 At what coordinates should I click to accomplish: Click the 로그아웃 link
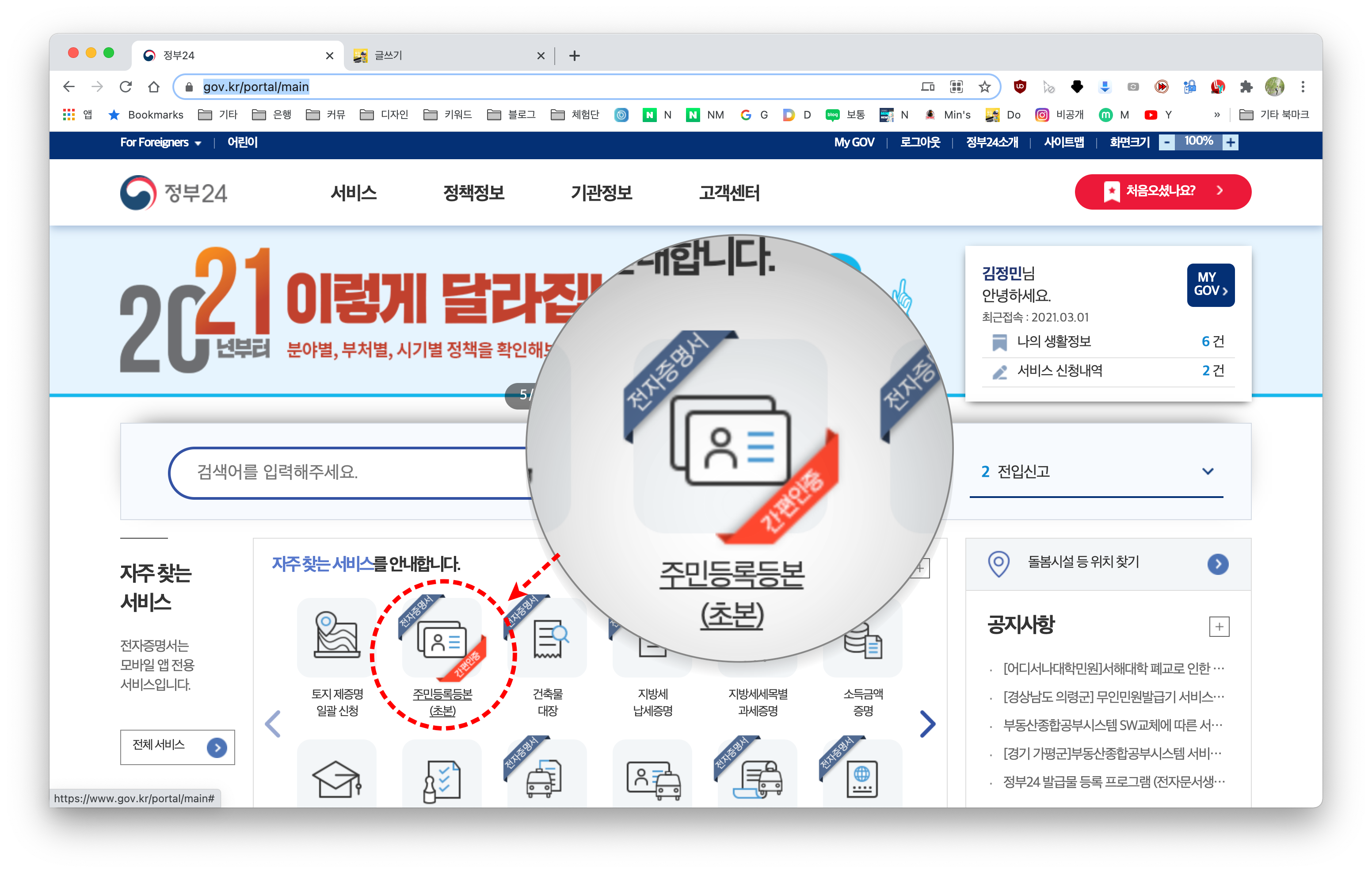(920, 142)
